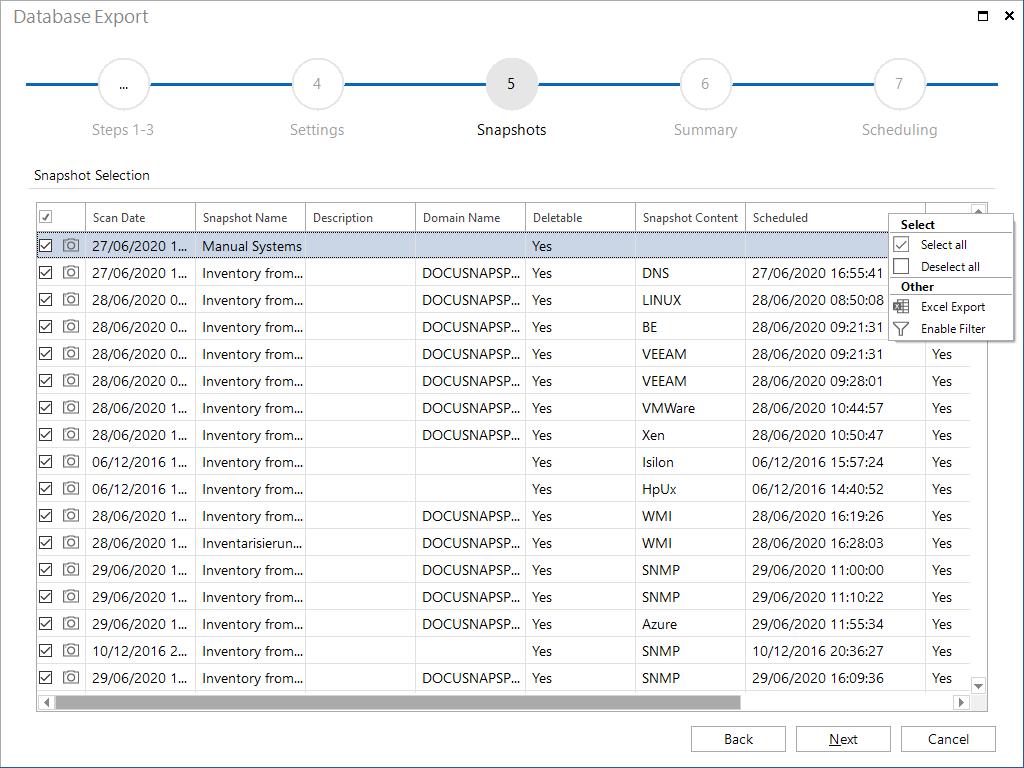Uncheck the DNS snapshot checkbox
1024x768 pixels.
tap(46, 272)
